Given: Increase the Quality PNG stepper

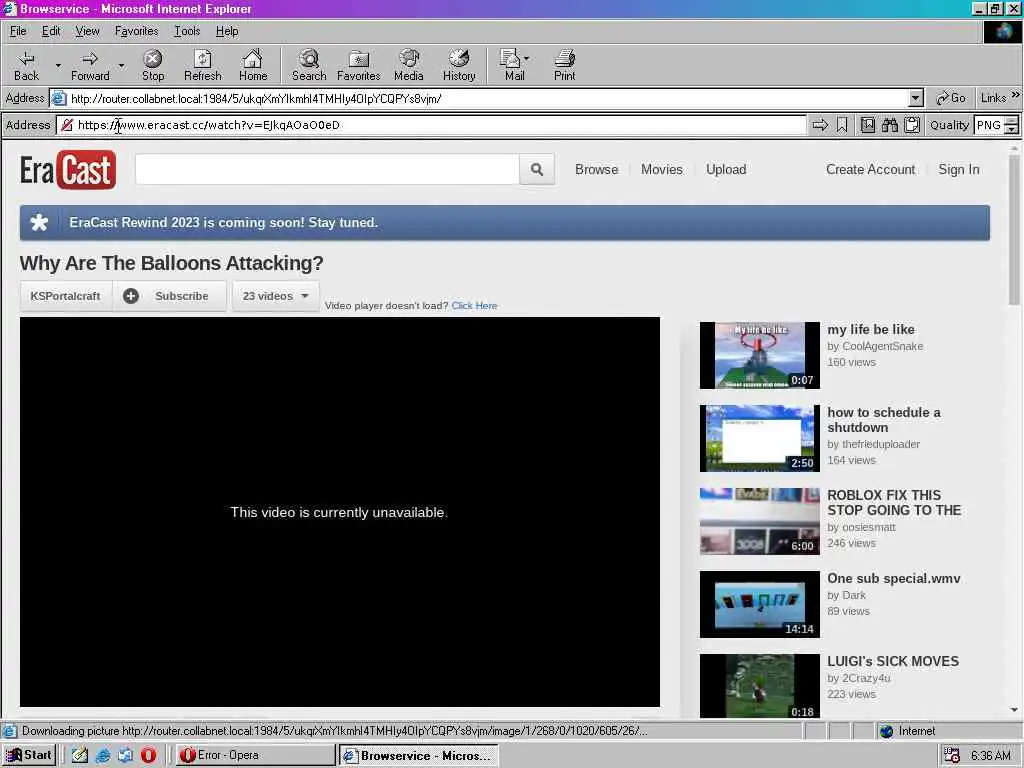Looking at the screenshot, I should coord(1012,120).
